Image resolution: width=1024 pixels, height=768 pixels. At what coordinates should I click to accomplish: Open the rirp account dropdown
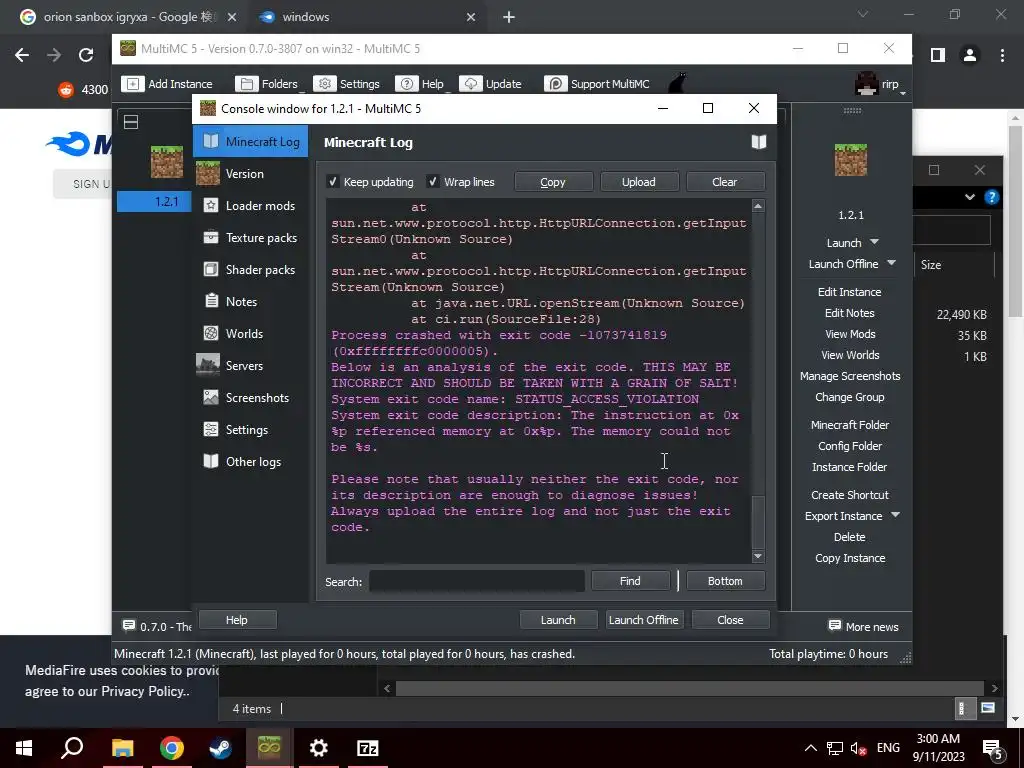point(881,84)
